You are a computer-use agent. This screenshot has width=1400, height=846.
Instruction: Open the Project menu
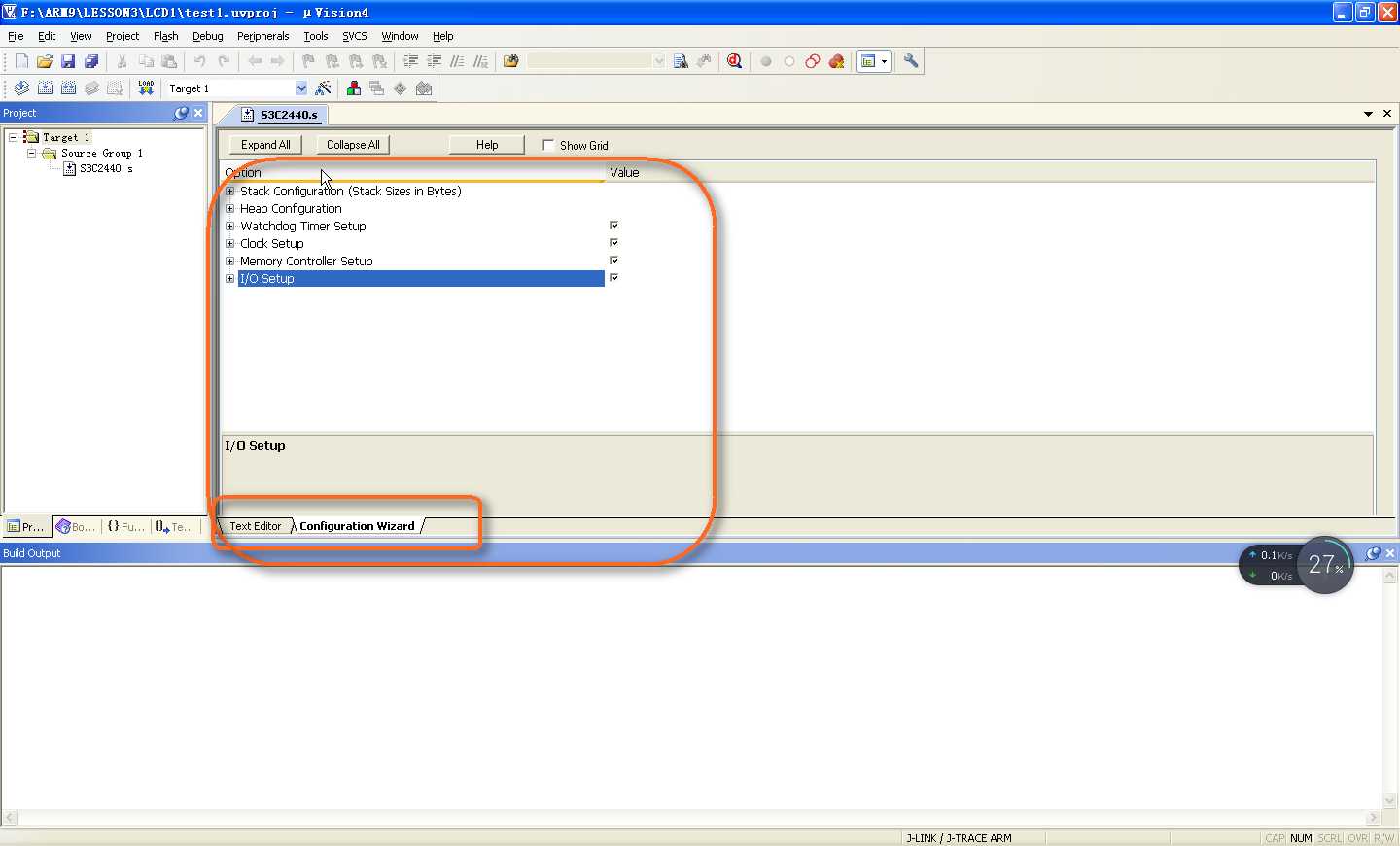pyautogui.click(x=122, y=36)
